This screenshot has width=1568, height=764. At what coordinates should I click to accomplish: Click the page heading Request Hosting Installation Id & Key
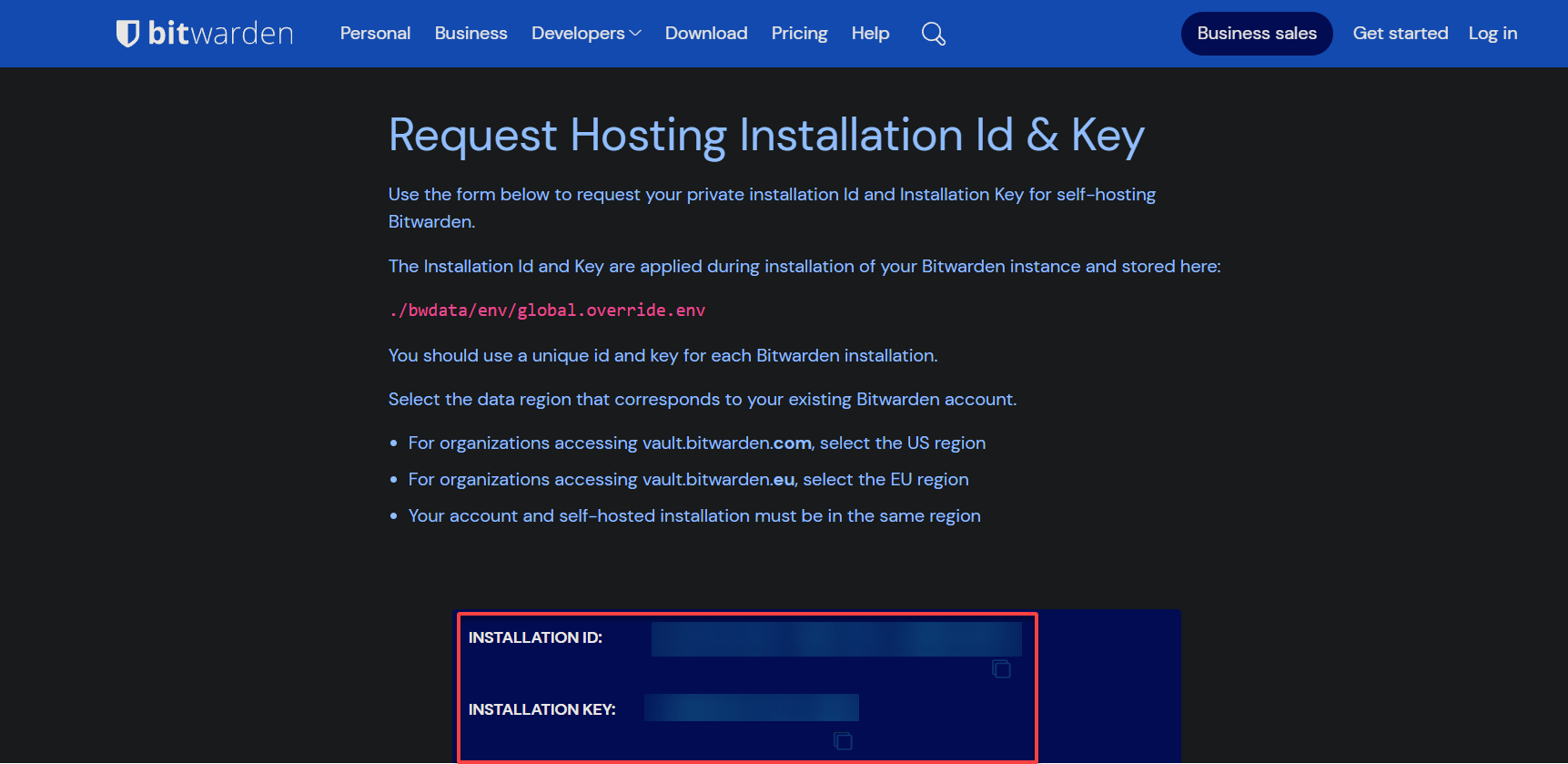(766, 136)
